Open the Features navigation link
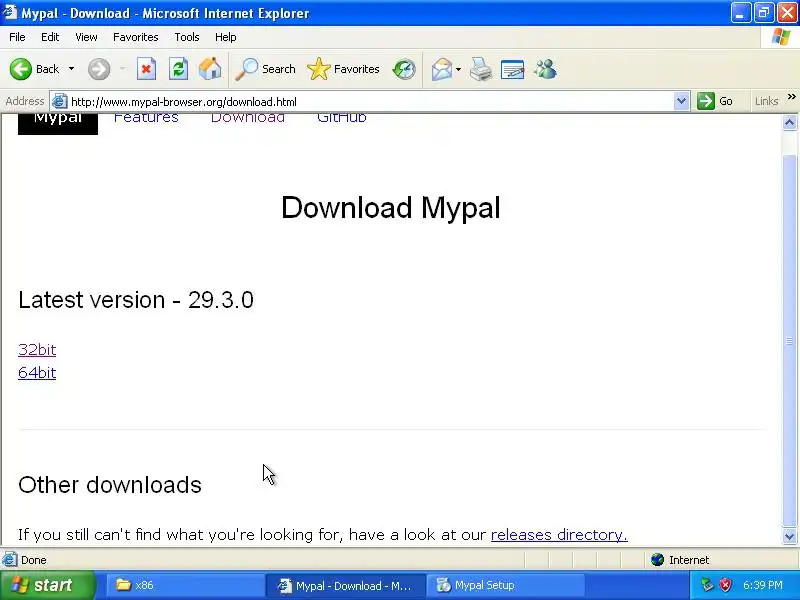The image size is (800, 600). pos(146,118)
